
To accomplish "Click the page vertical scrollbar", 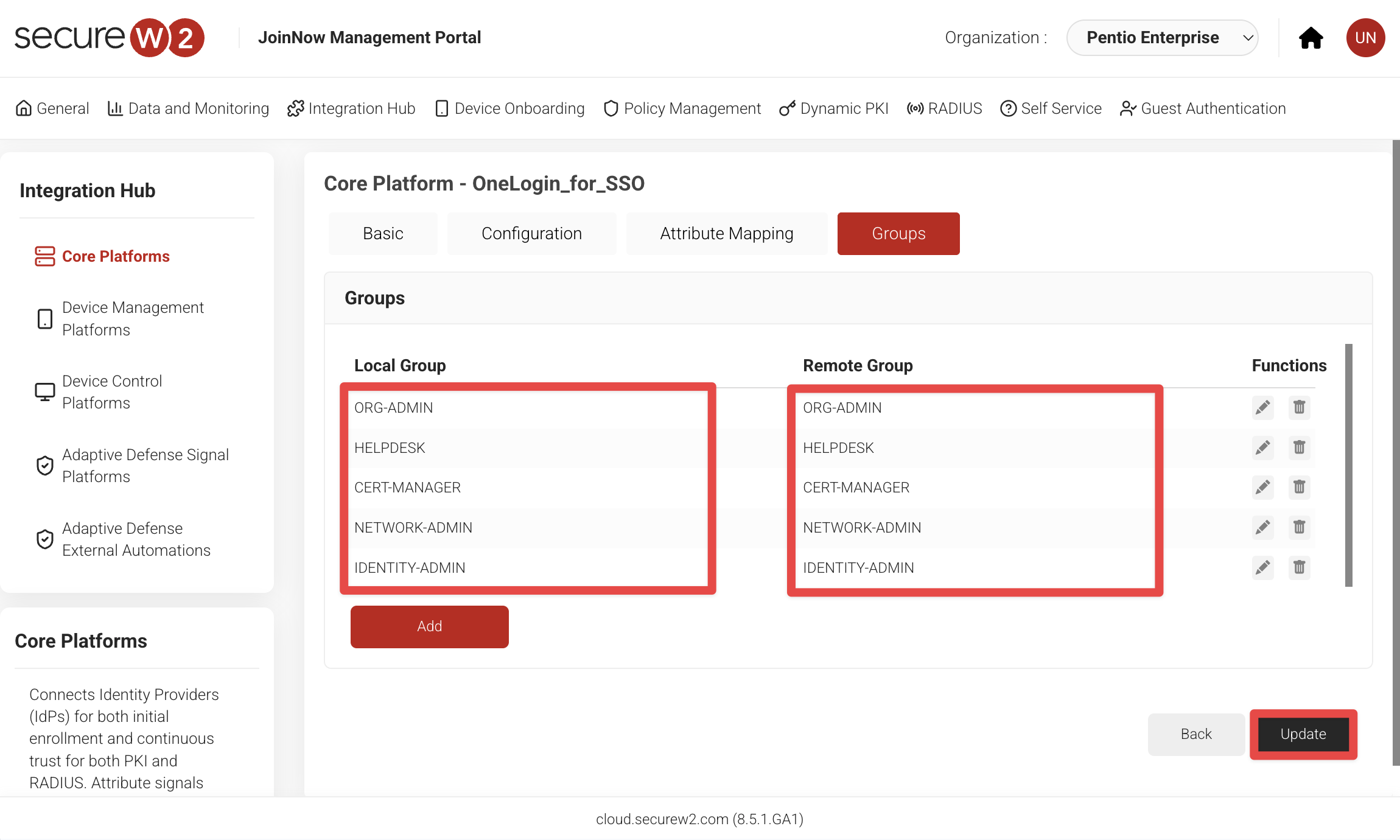I will click(1396, 453).
